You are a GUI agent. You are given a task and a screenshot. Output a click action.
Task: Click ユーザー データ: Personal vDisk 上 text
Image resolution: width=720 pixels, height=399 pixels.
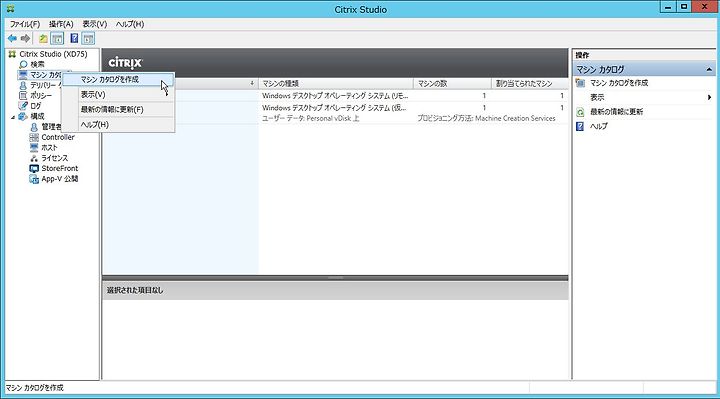[311, 118]
